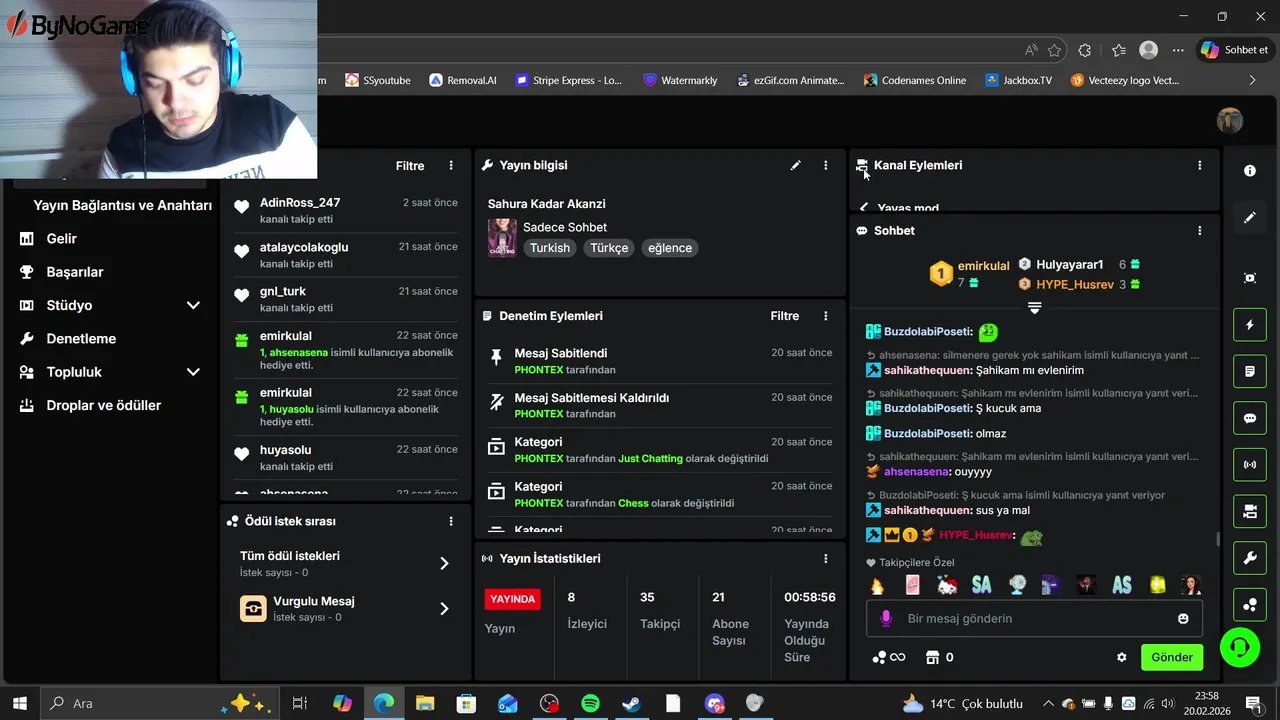Screen dimensions: 1280x720
Task: Open the user avatar menu
Action: [x=1230, y=121]
